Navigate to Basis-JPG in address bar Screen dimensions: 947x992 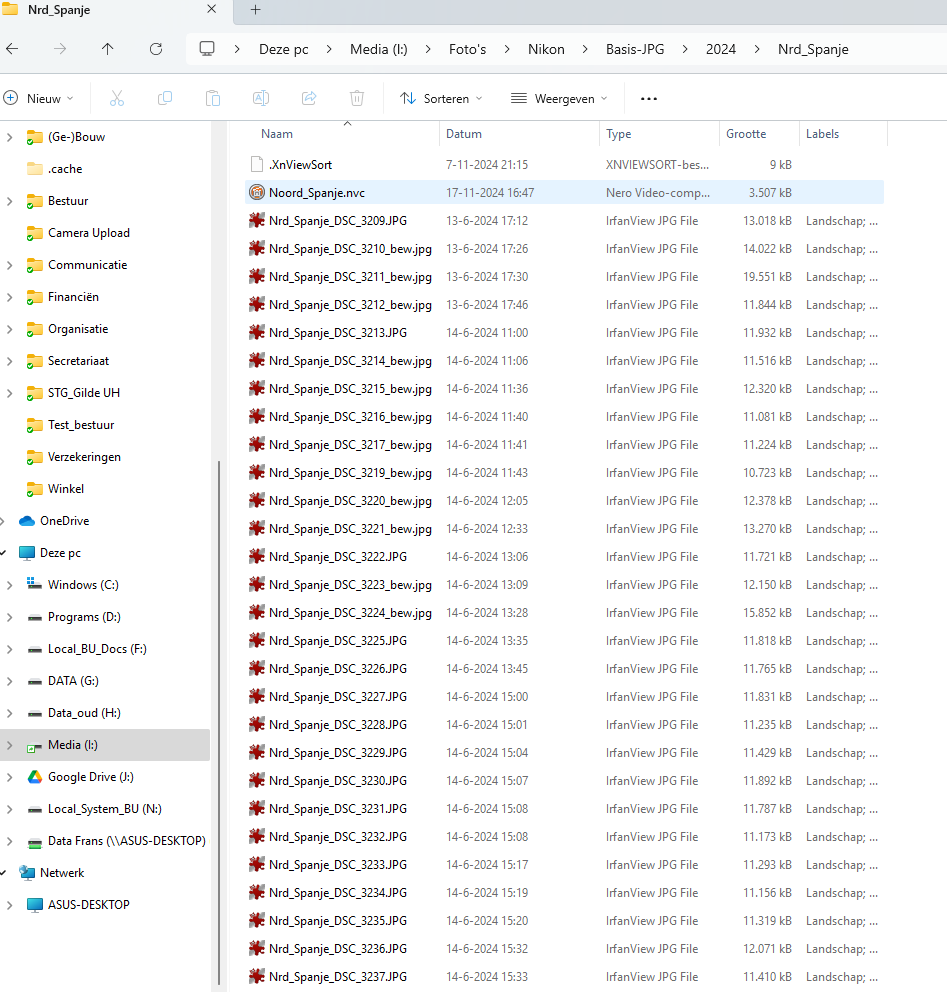coord(635,49)
